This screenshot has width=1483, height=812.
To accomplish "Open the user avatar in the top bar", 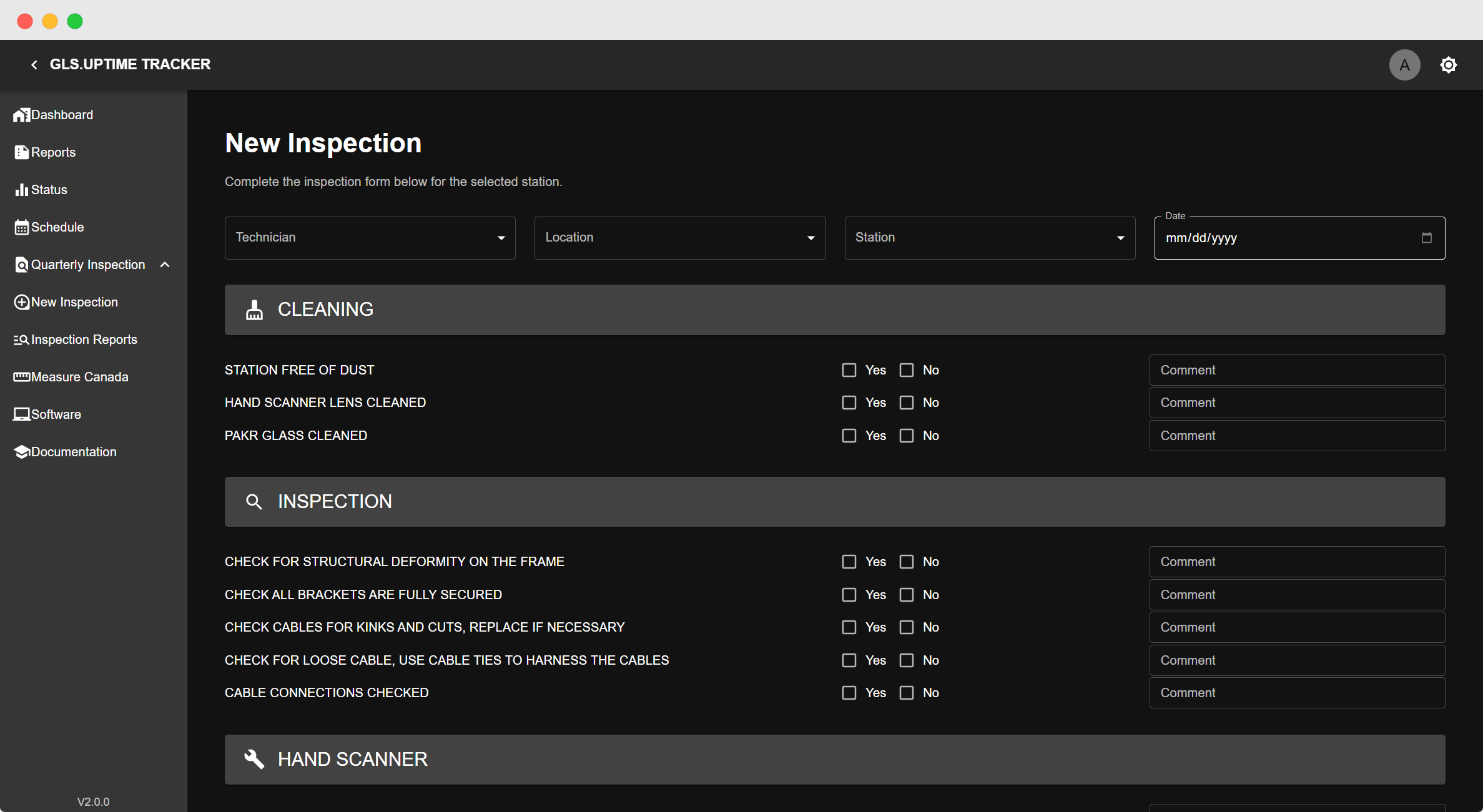I will tap(1404, 64).
